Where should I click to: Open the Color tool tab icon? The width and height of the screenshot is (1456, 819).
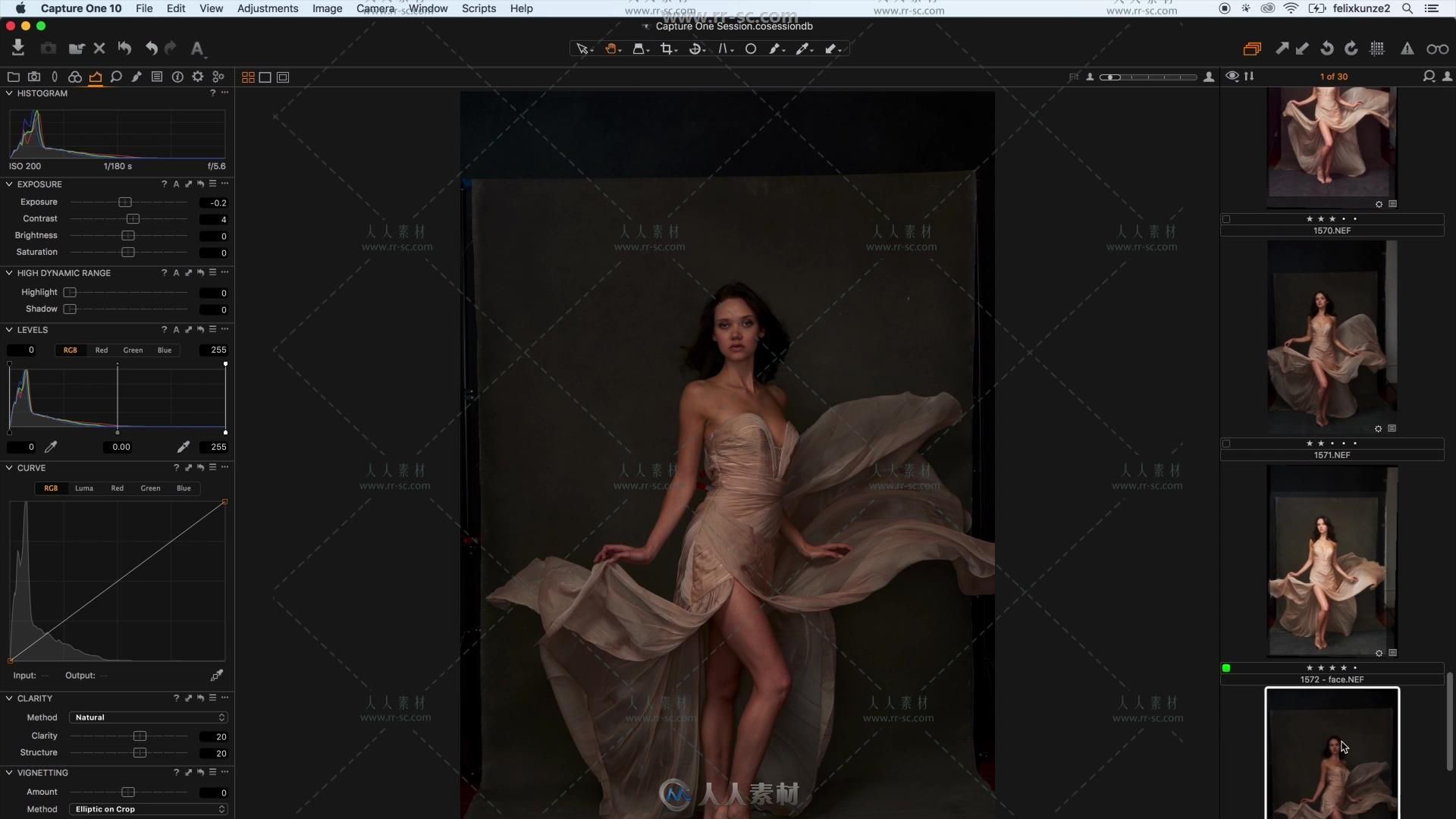74,77
